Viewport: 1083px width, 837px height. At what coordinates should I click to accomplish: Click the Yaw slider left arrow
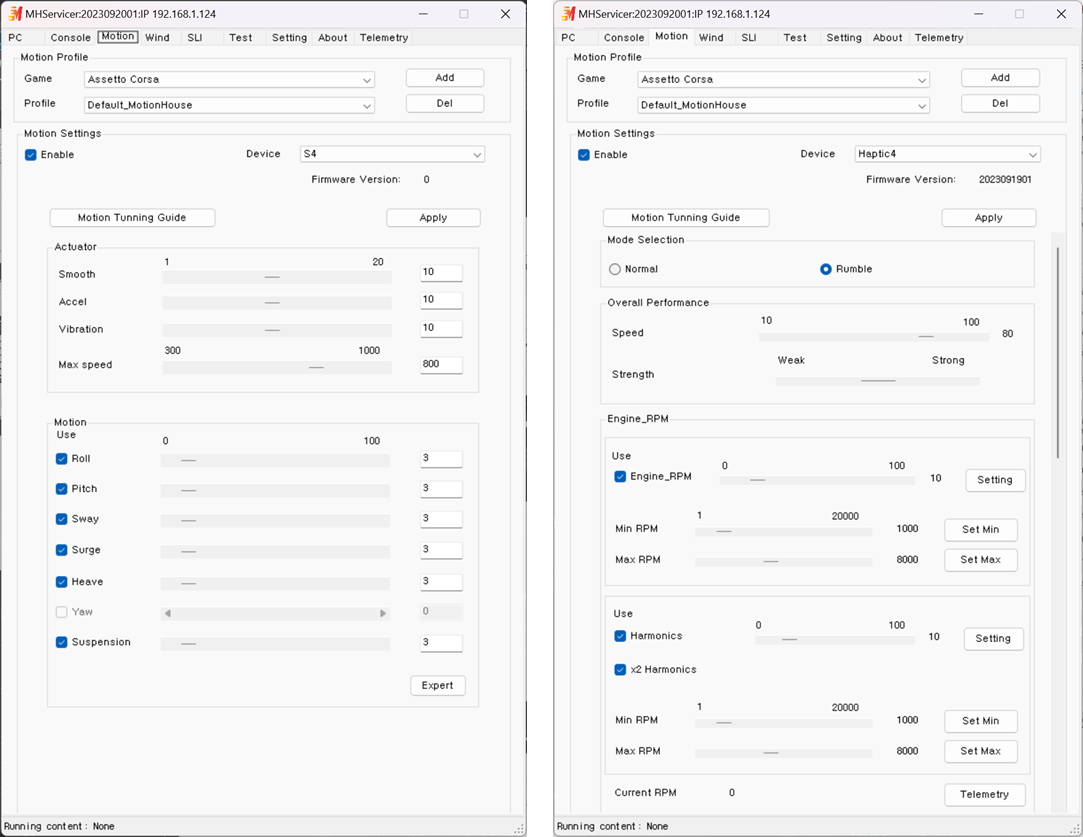pyautogui.click(x=168, y=613)
